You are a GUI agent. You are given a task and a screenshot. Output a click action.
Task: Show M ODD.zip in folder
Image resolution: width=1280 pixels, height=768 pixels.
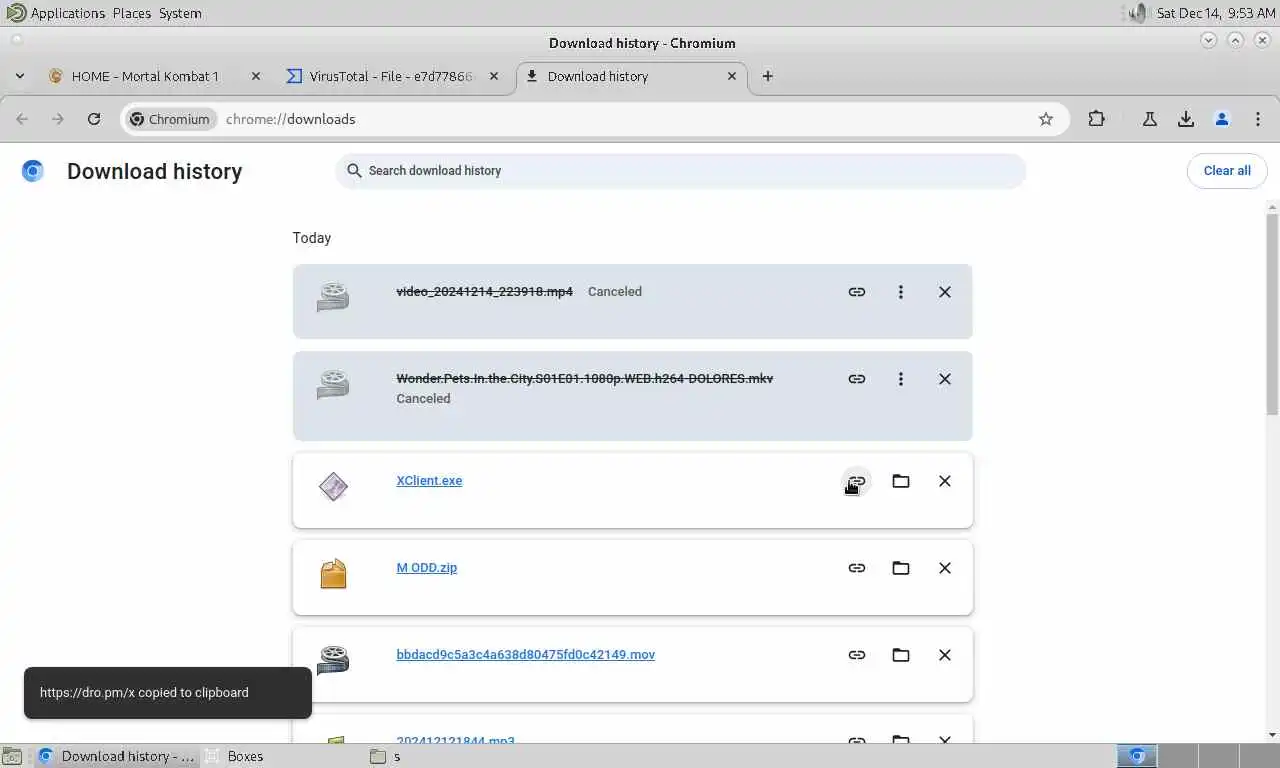(901, 568)
